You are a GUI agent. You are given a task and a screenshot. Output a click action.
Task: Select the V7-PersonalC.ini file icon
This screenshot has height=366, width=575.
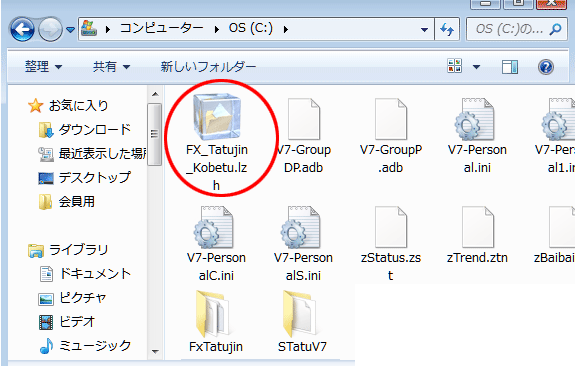(214, 227)
